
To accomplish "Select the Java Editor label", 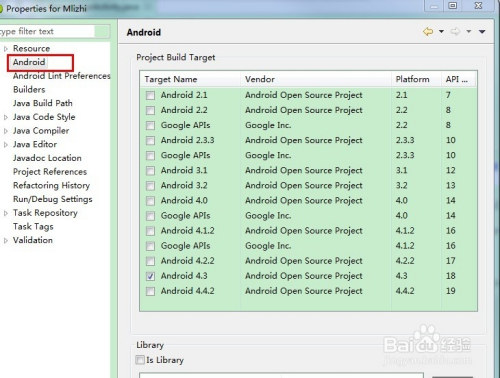I will click(x=35, y=144).
